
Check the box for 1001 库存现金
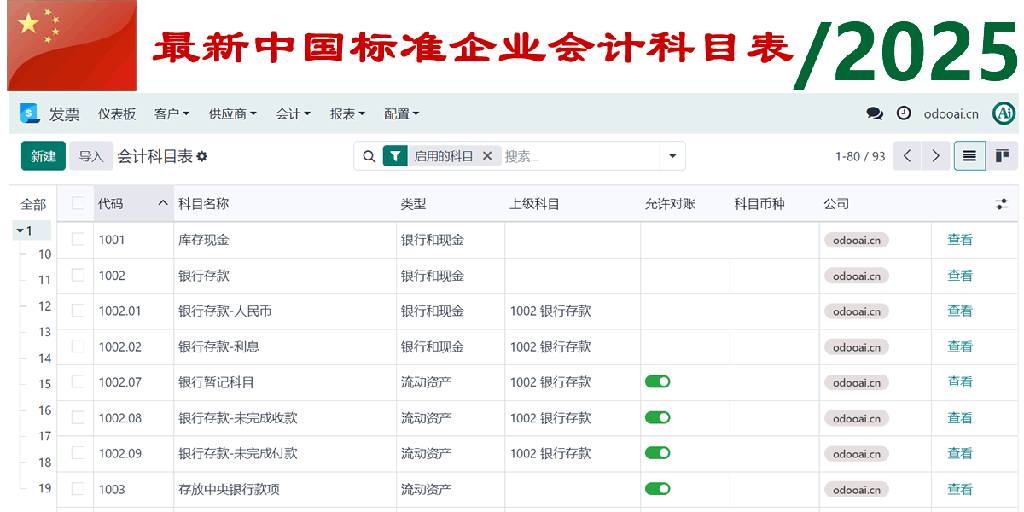coord(78,240)
